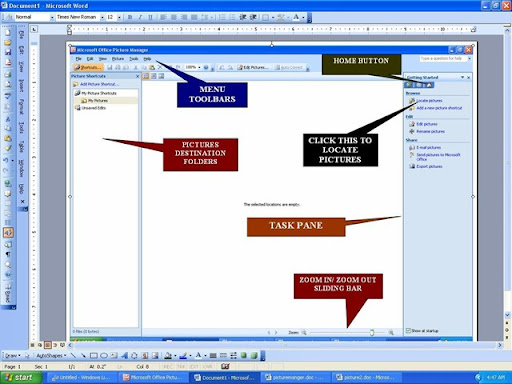512x384 pixels.
Task: Select the Rectangle drawing tool
Action: point(94,356)
